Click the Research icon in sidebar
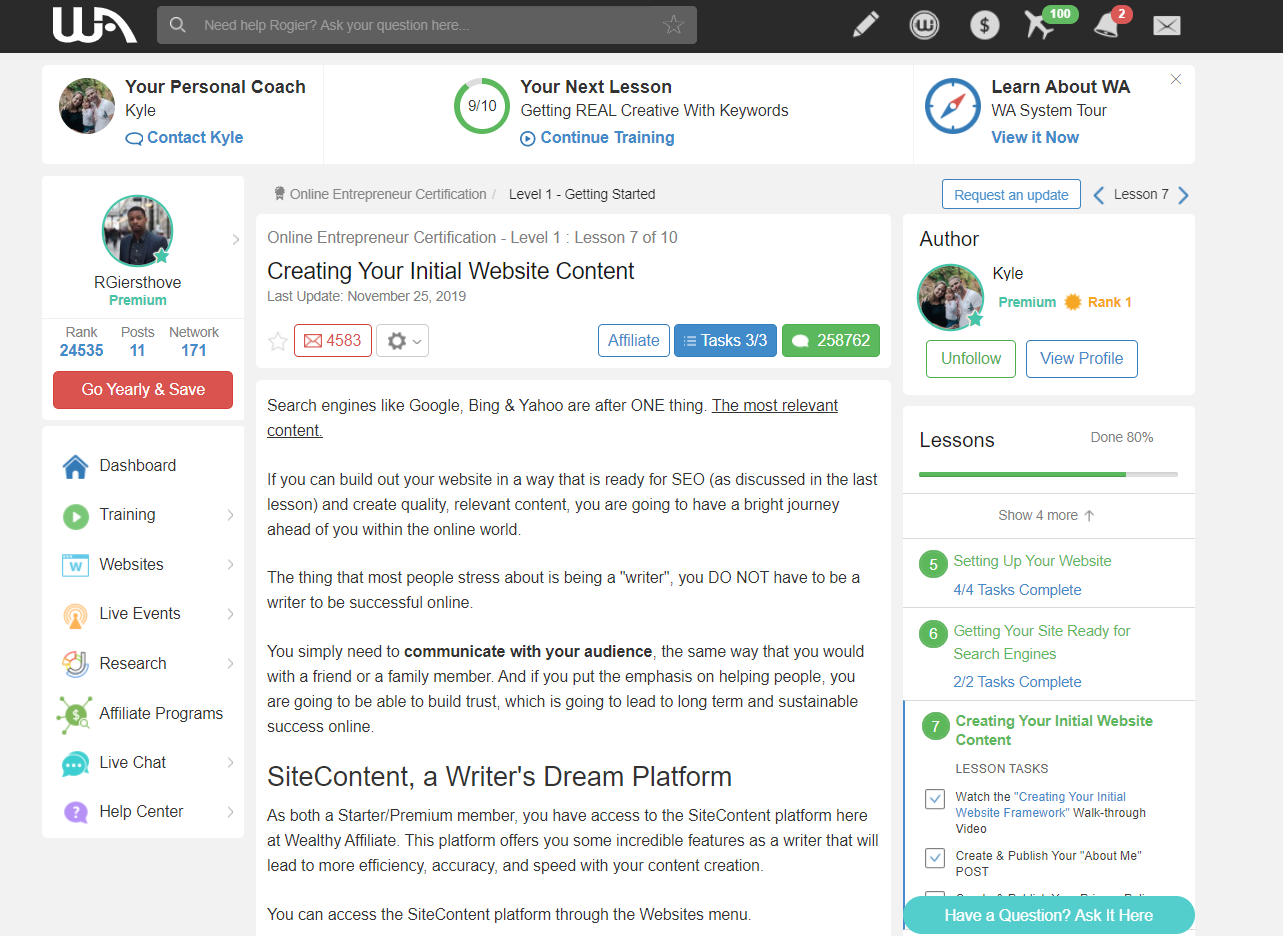1283x936 pixels. [75, 664]
